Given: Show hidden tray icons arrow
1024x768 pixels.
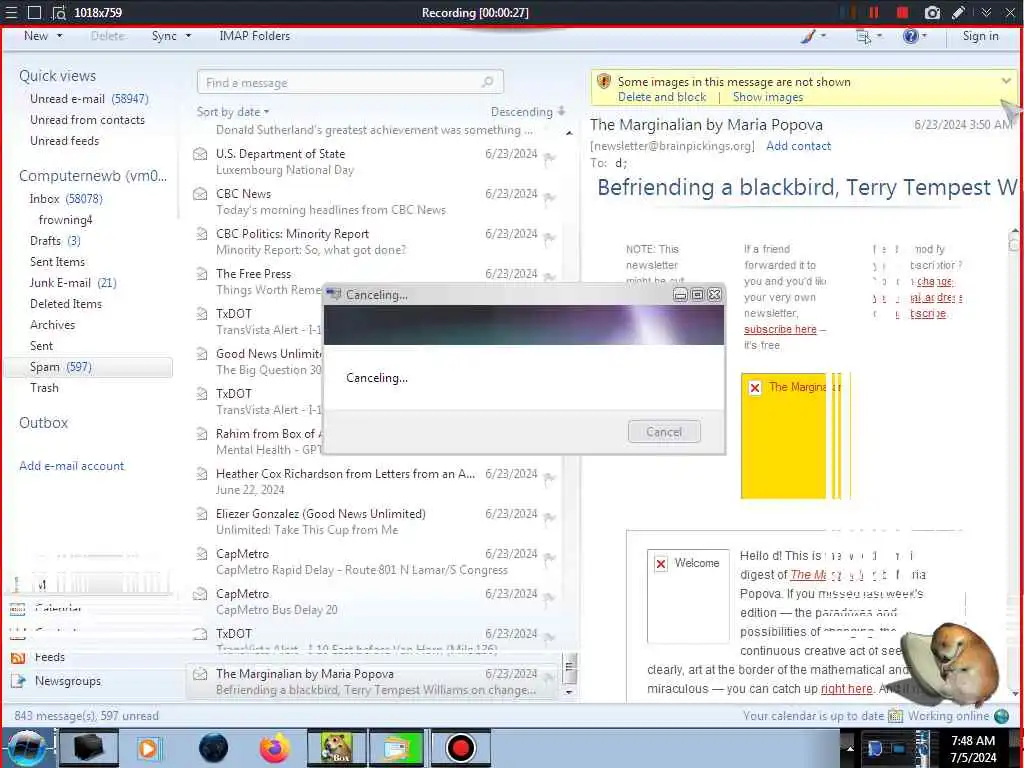Looking at the screenshot, I should coord(850,748).
